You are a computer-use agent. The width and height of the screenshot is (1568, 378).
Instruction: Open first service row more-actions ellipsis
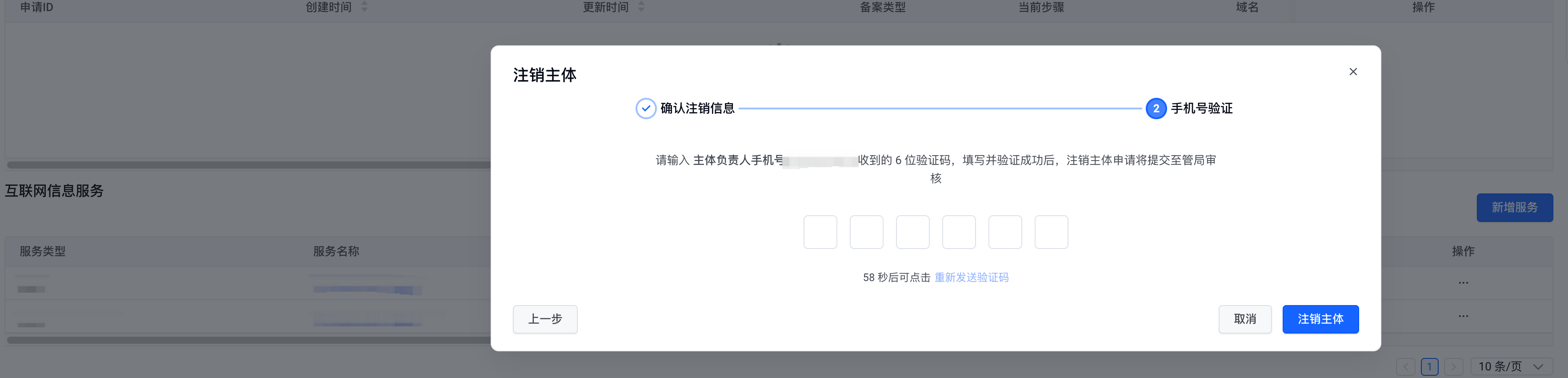click(x=1463, y=283)
